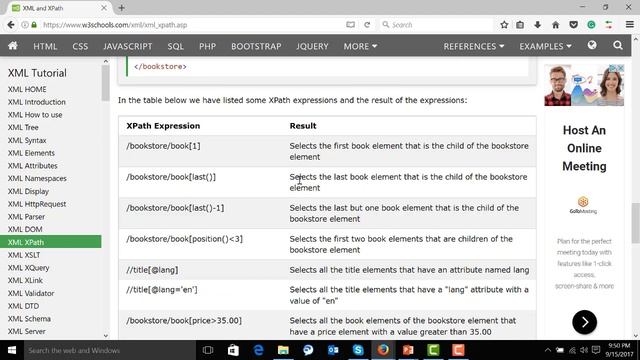640x360 pixels.
Task: Open the BOOTSTRAP menu item
Action: pos(256,46)
